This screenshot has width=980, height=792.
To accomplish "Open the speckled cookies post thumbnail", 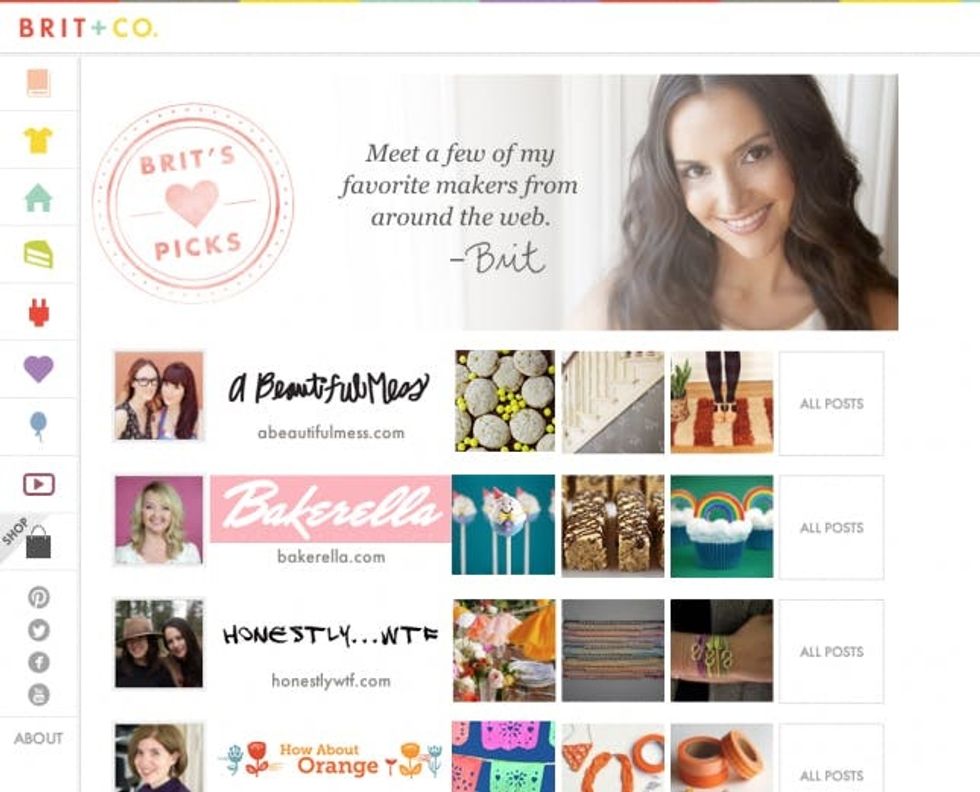I will point(505,401).
